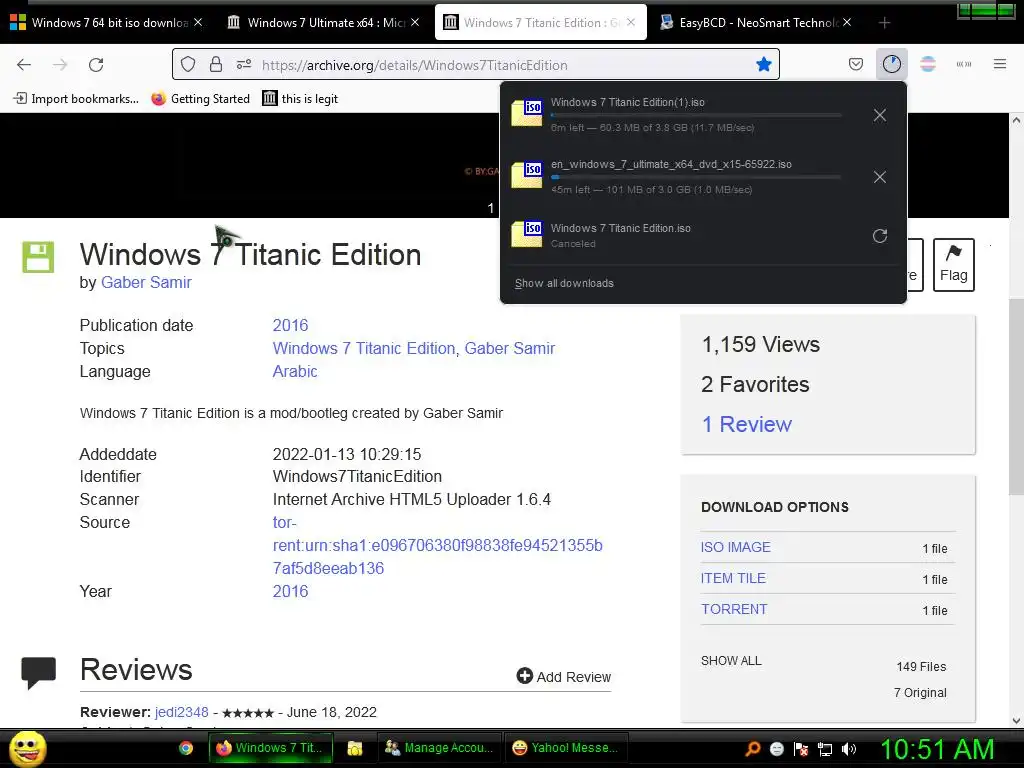The width and height of the screenshot is (1024, 768).
Task: Download the TORRENT file
Action: coord(734,609)
